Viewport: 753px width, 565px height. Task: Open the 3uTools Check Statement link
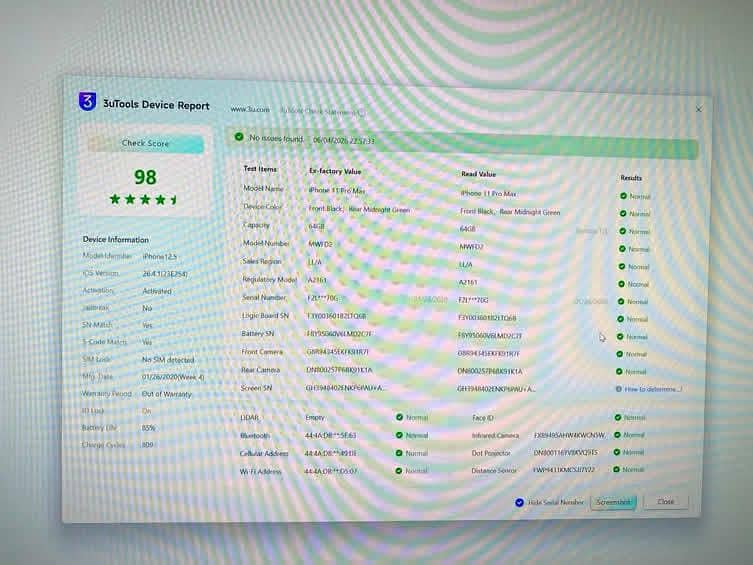point(322,111)
